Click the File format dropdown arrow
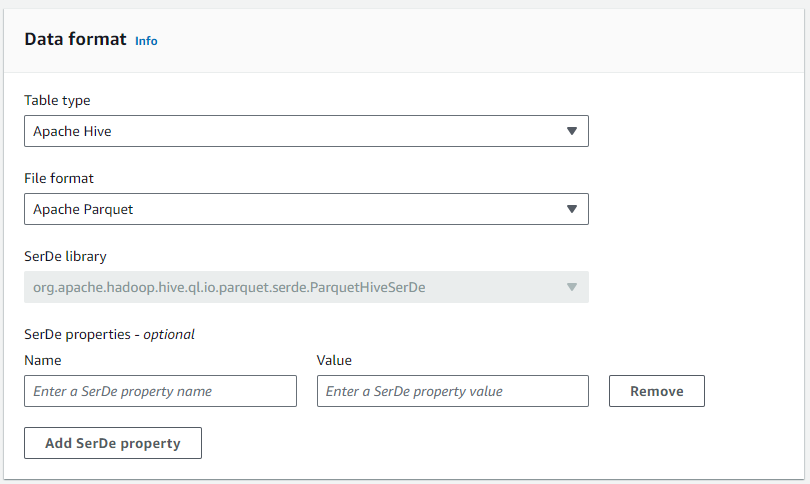Screen dimensions: 810x484 point(572,209)
